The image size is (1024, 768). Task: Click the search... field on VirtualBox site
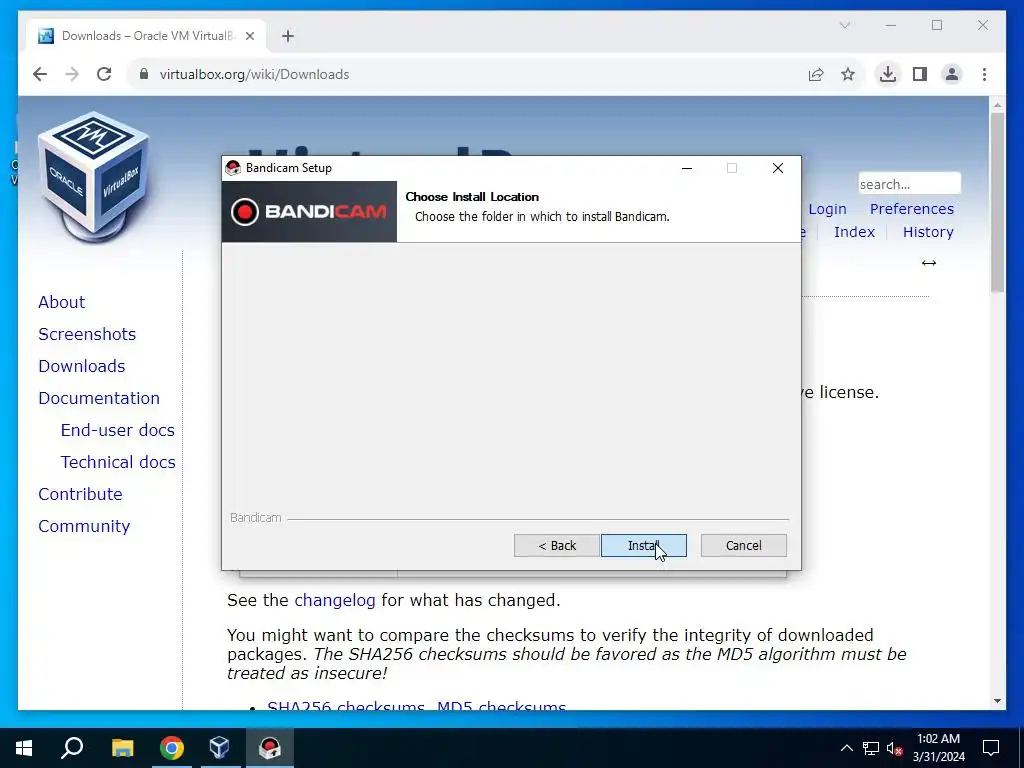point(909,184)
